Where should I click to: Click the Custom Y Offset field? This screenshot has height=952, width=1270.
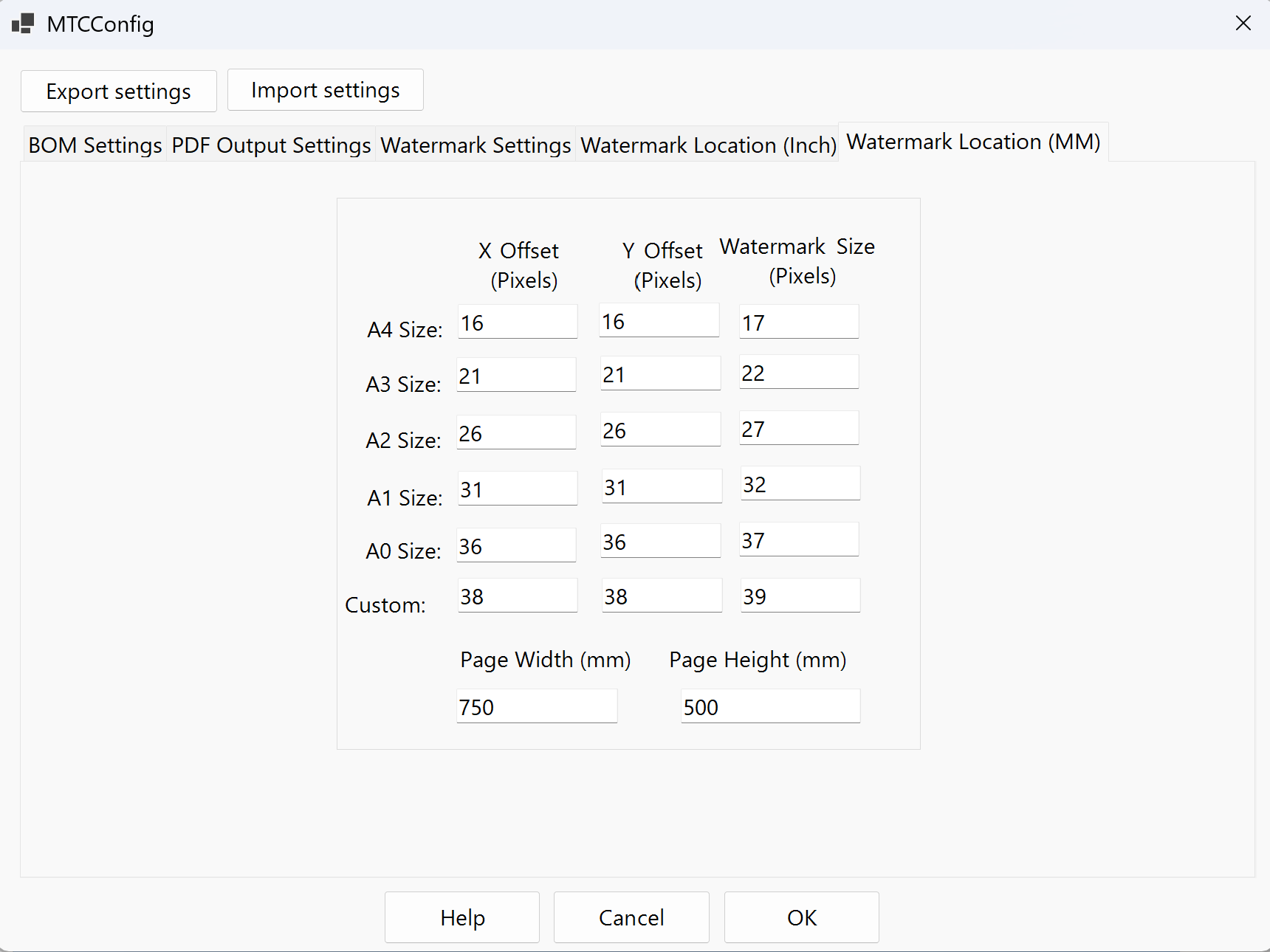tap(662, 596)
